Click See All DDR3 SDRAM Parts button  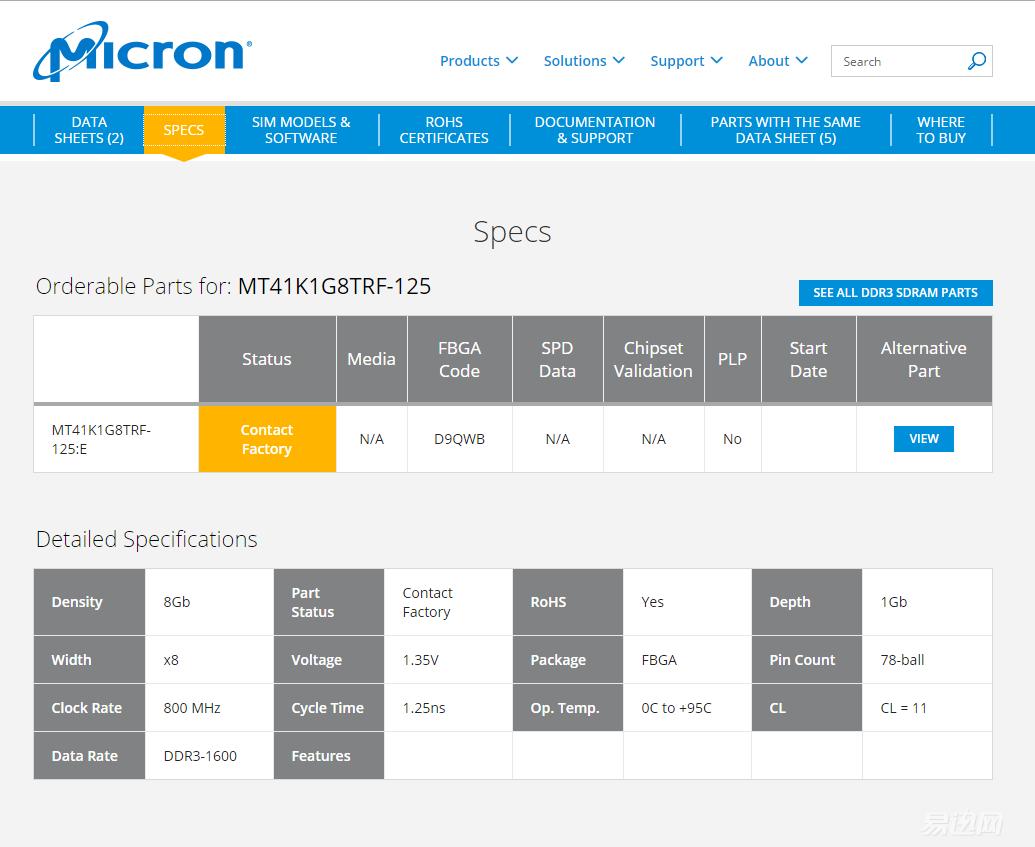point(895,292)
